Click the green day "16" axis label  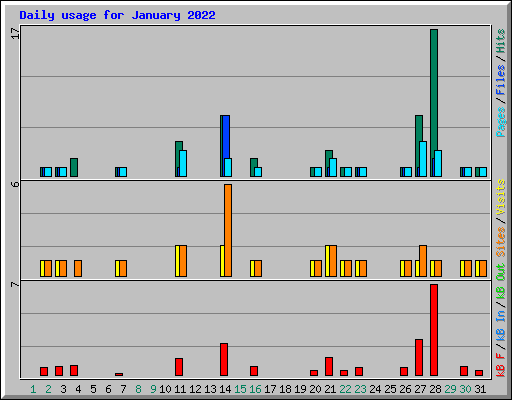pos(255,389)
